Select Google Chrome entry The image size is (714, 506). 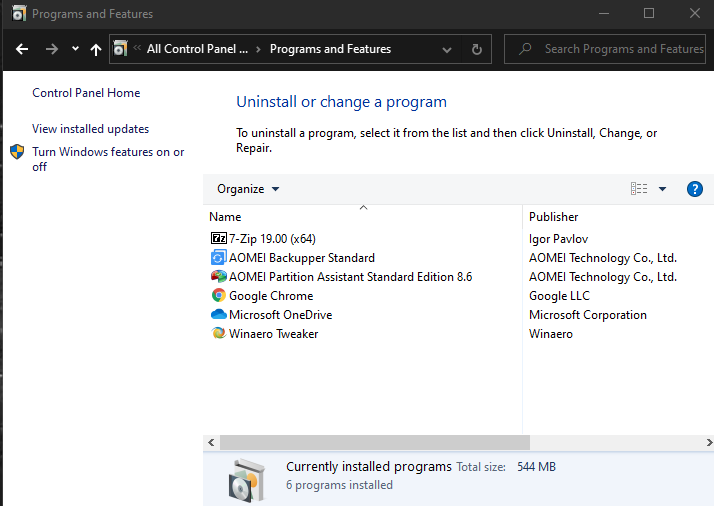(271, 296)
